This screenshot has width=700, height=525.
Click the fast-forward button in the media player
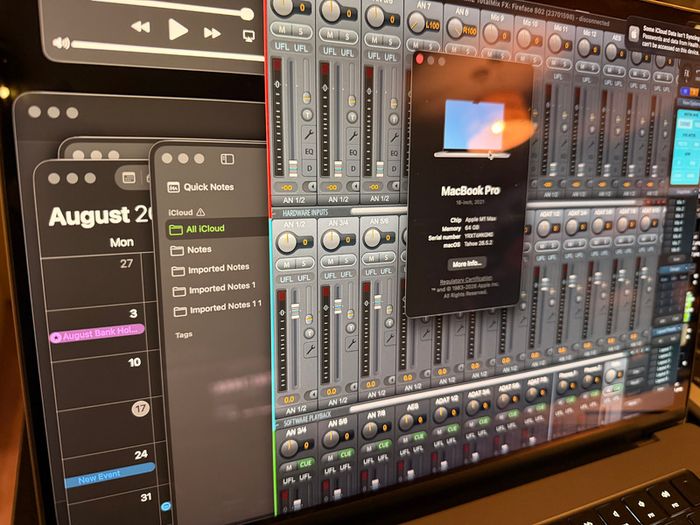coord(212,33)
